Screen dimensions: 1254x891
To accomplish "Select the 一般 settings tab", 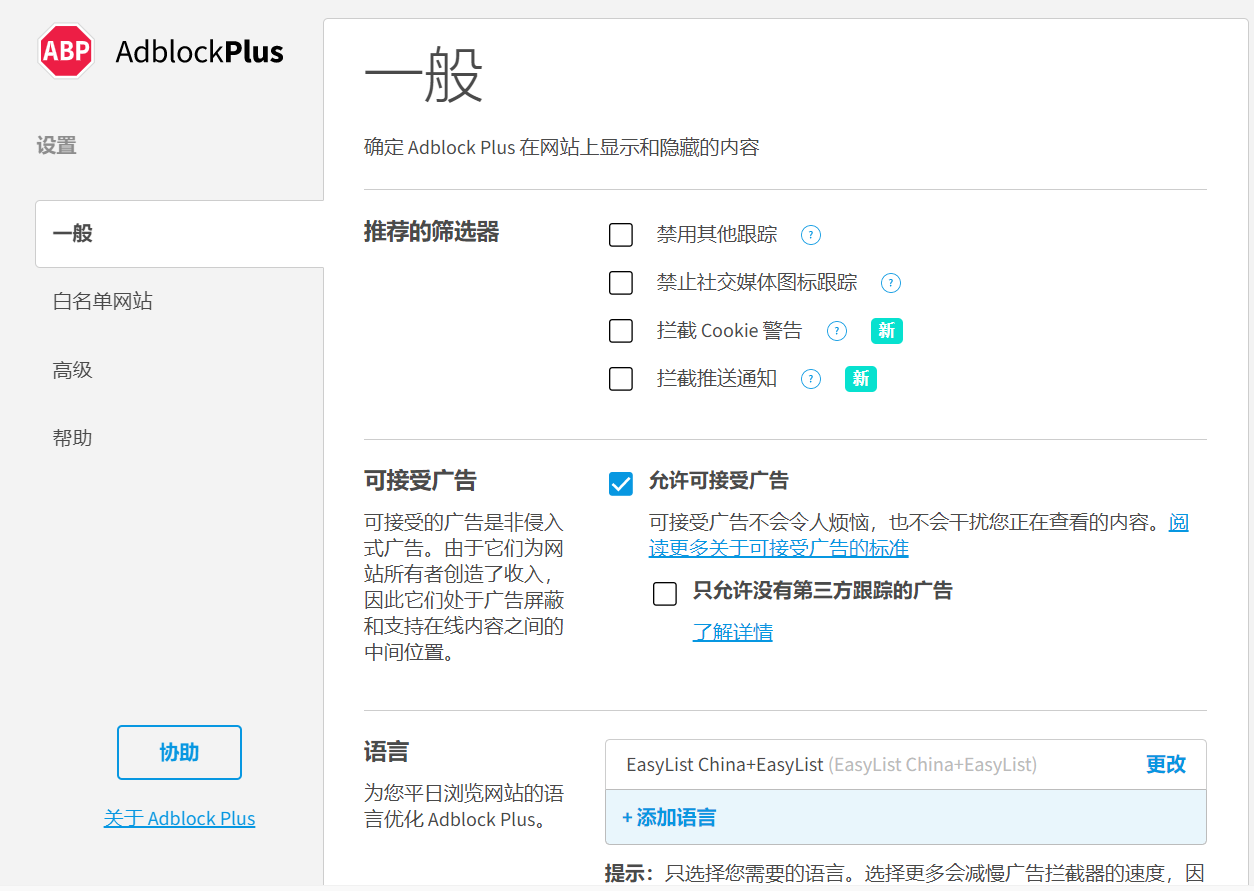I will coord(180,234).
